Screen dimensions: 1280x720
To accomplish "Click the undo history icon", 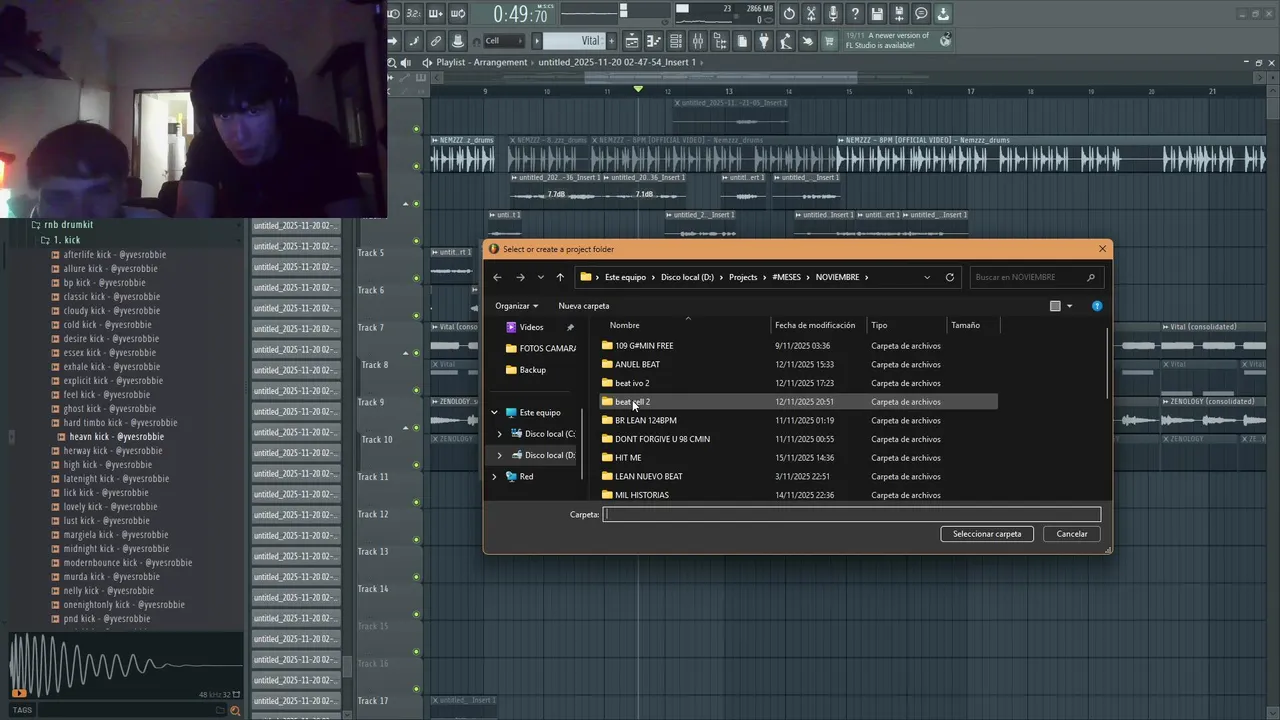I will [x=789, y=14].
